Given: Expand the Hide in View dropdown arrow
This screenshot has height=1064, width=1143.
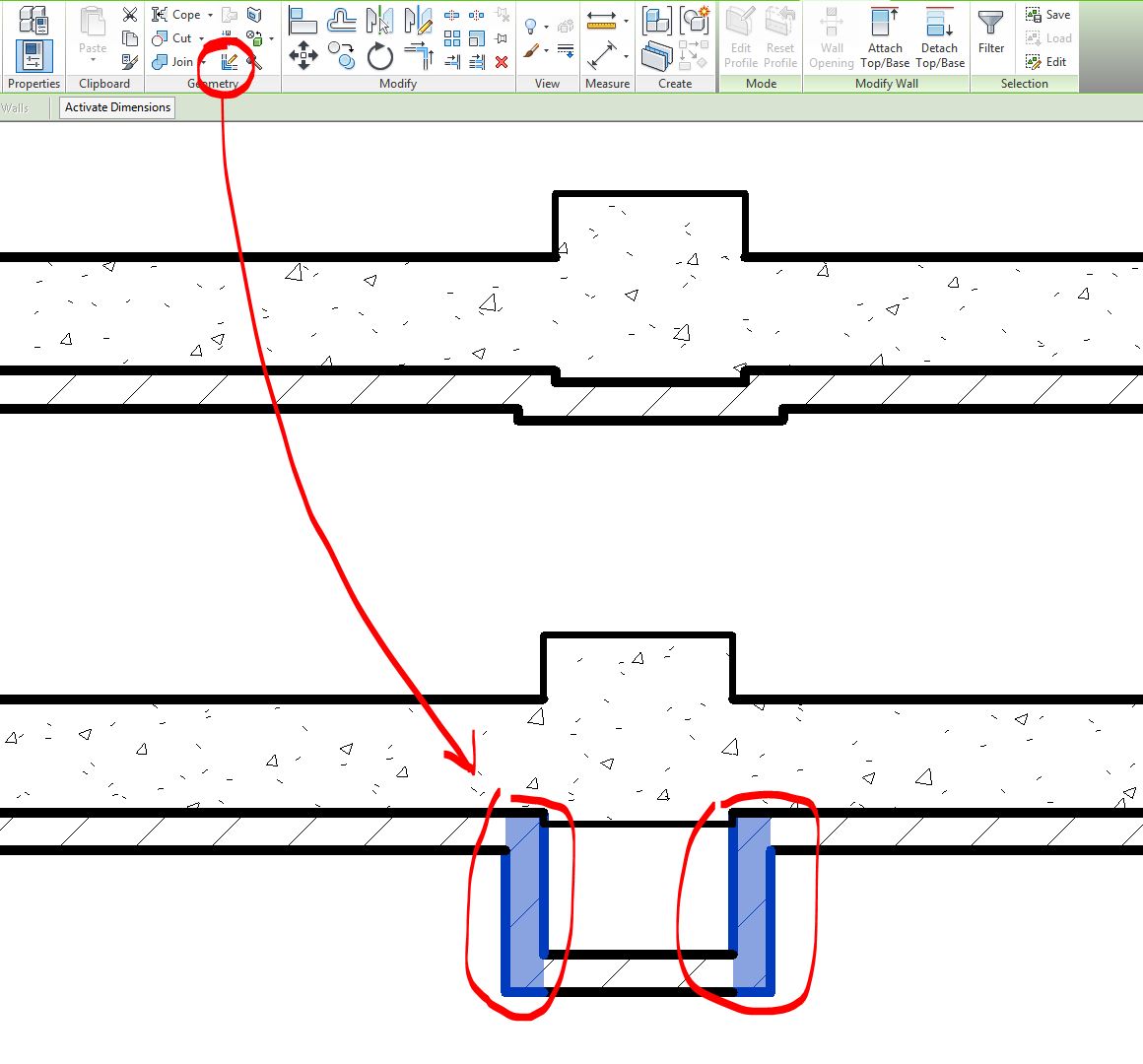Looking at the screenshot, I should click(546, 27).
